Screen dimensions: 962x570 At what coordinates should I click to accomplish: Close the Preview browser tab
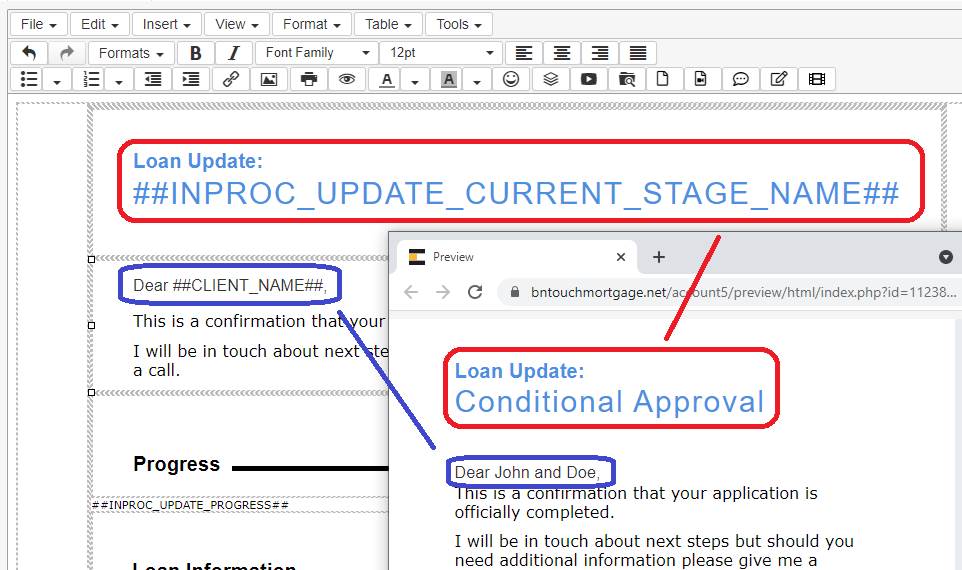click(x=621, y=257)
